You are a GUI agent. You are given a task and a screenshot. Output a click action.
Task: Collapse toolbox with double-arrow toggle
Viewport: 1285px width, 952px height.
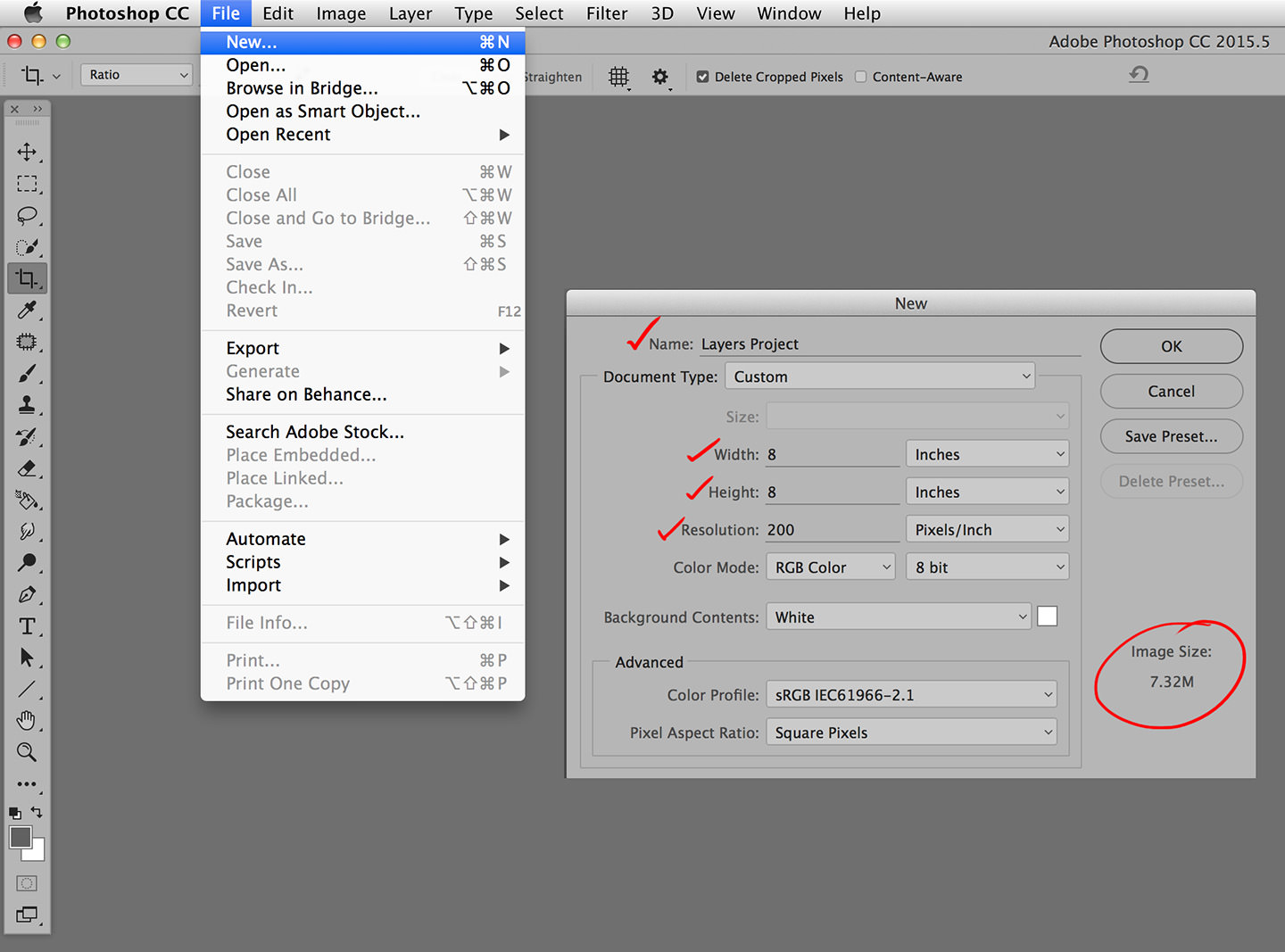[37, 109]
